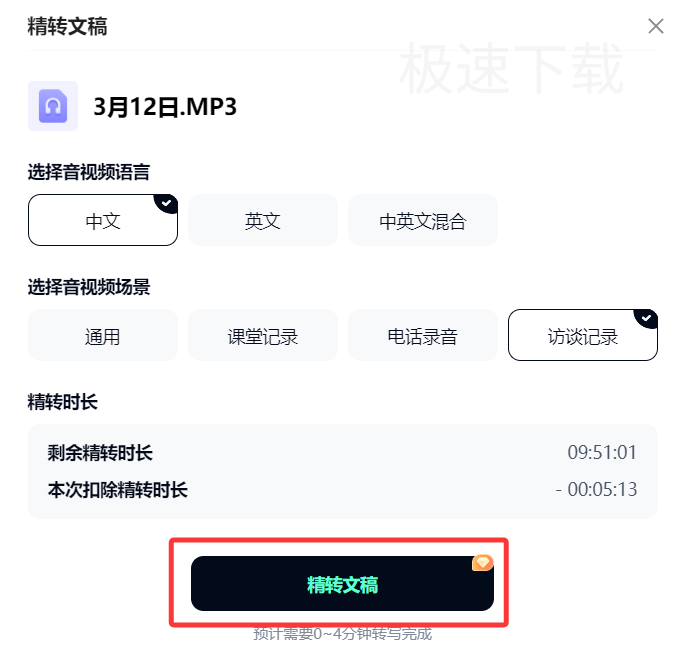Image resolution: width=679 pixels, height=660 pixels.
Task: Click the 本次扣除精转时长 label
Action: pos(118,490)
